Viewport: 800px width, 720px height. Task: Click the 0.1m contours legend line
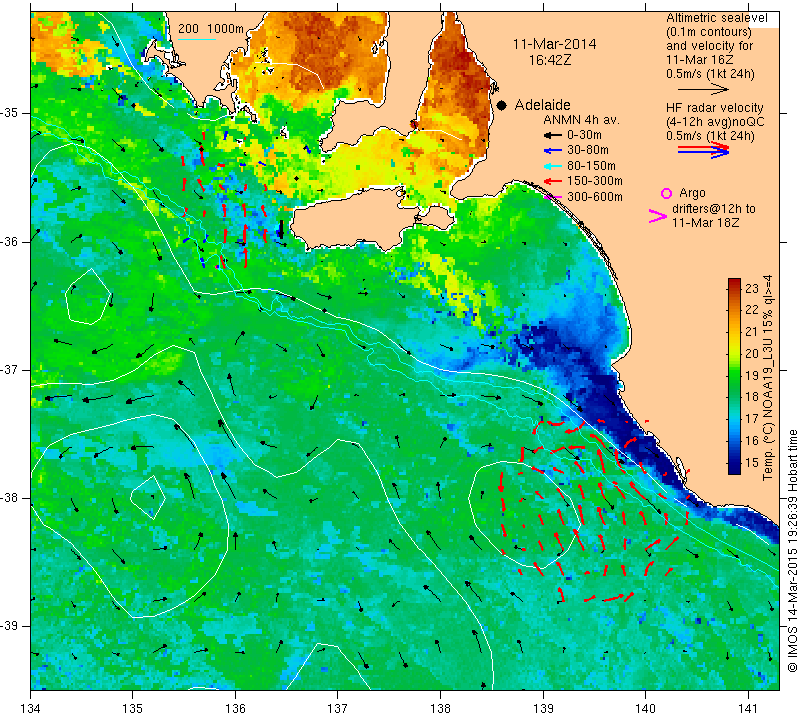709,32
